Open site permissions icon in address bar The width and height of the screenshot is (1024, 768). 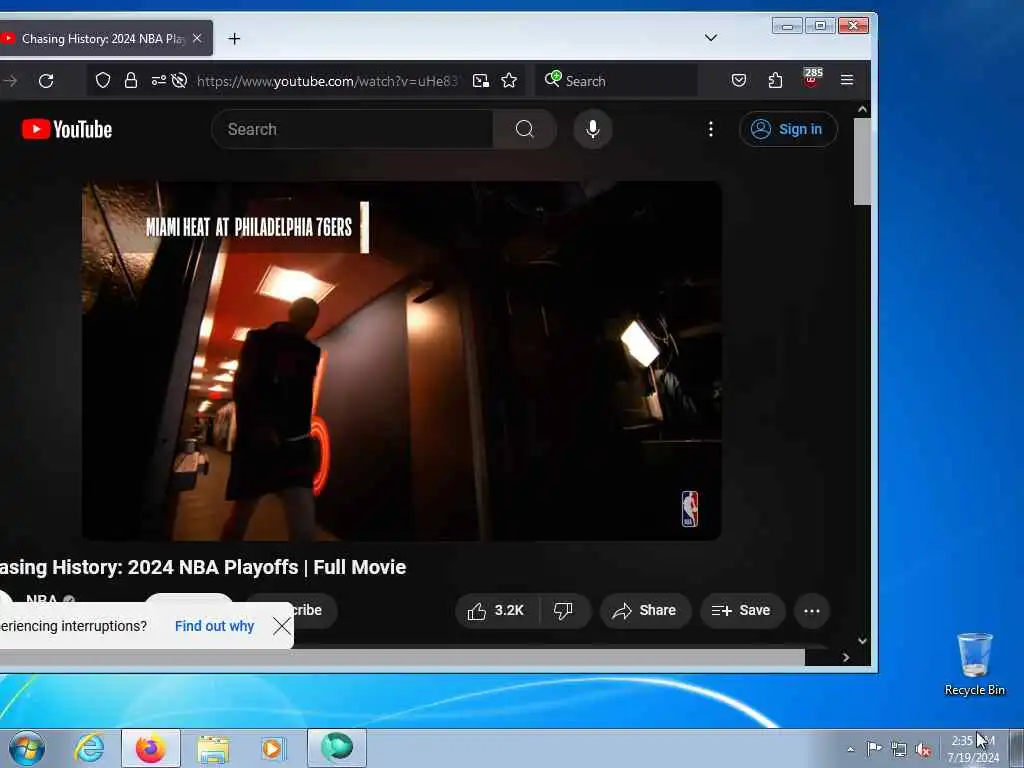tap(159, 80)
